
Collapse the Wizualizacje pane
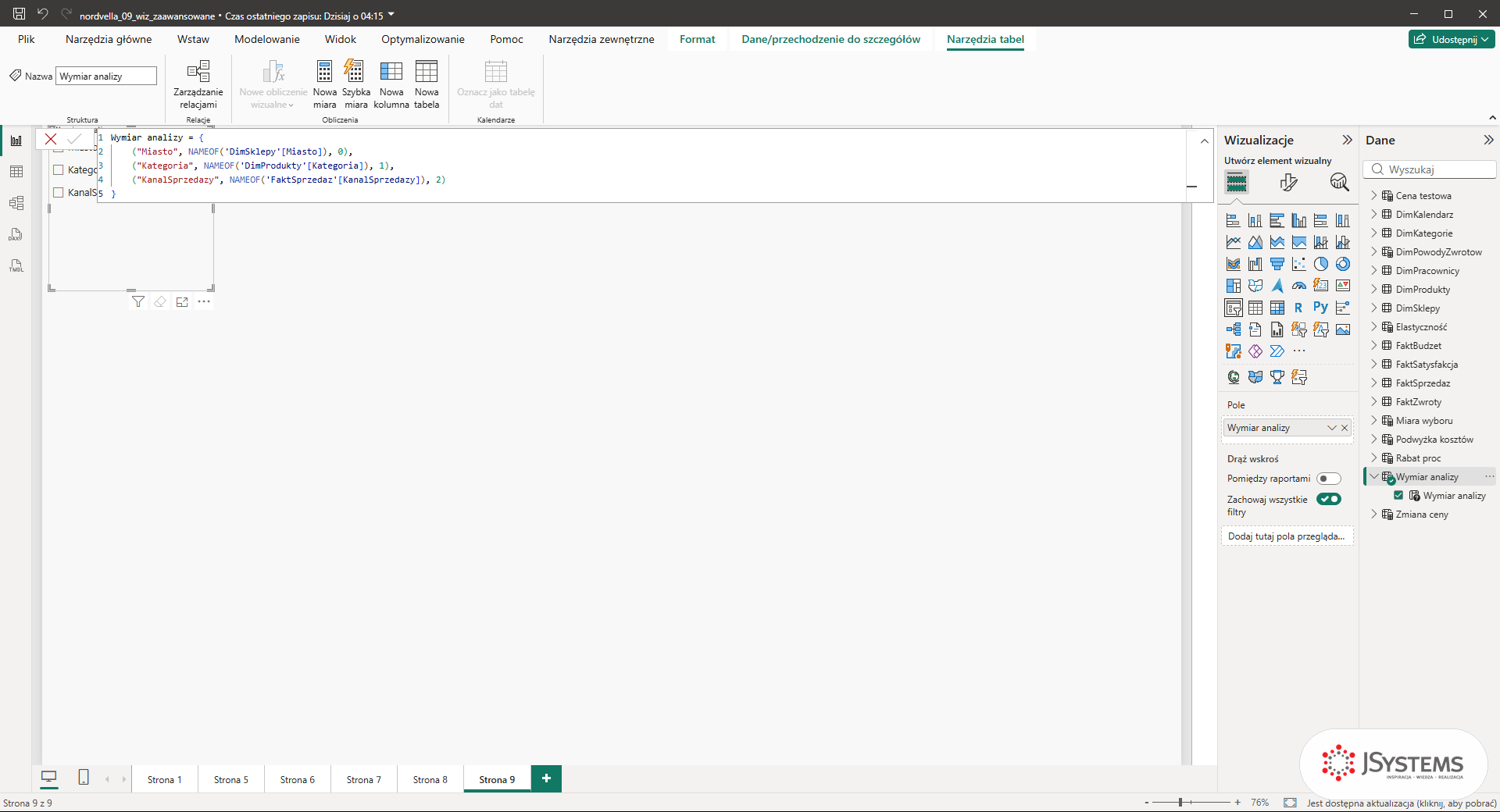pyautogui.click(x=1347, y=141)
